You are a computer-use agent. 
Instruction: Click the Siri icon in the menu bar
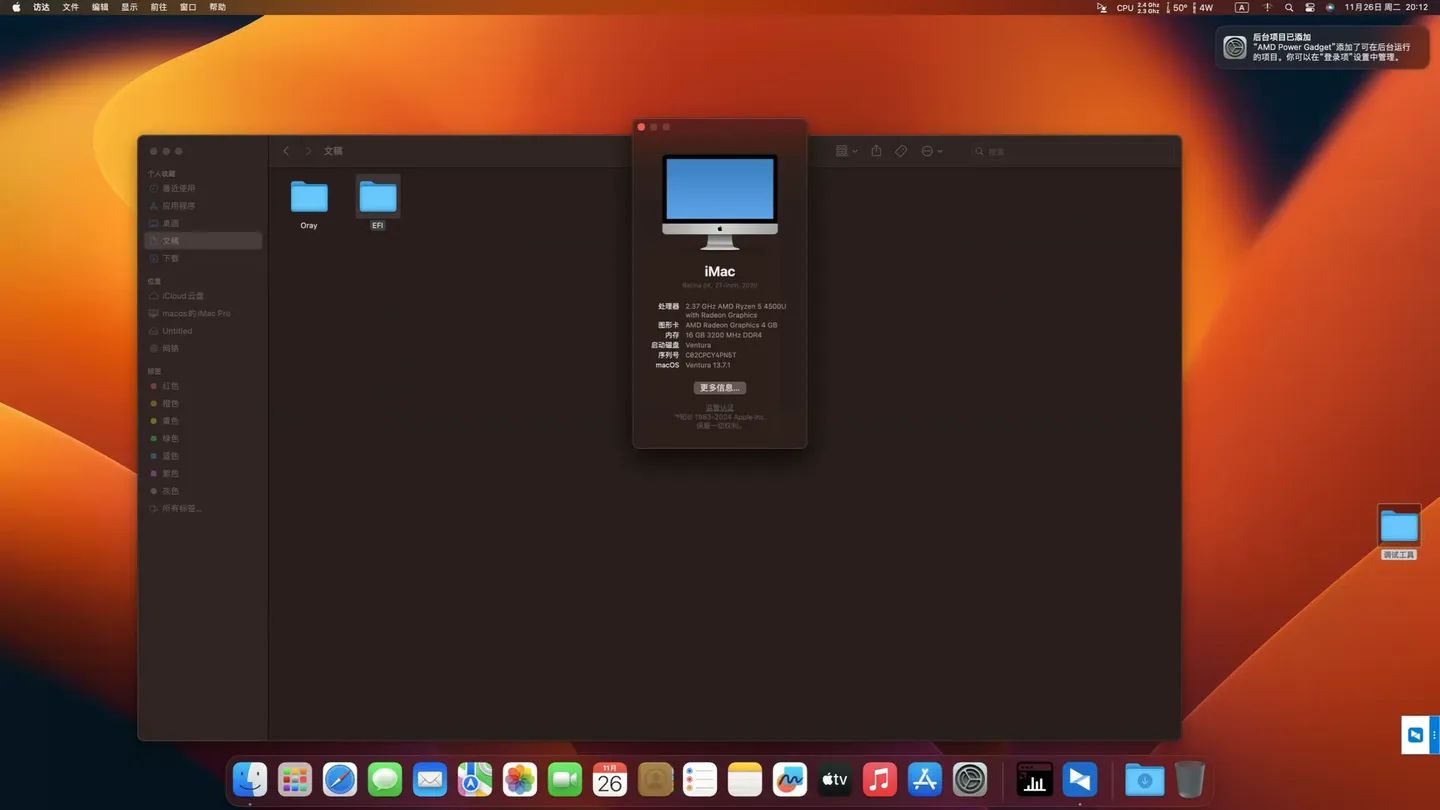click(1330, 7)
